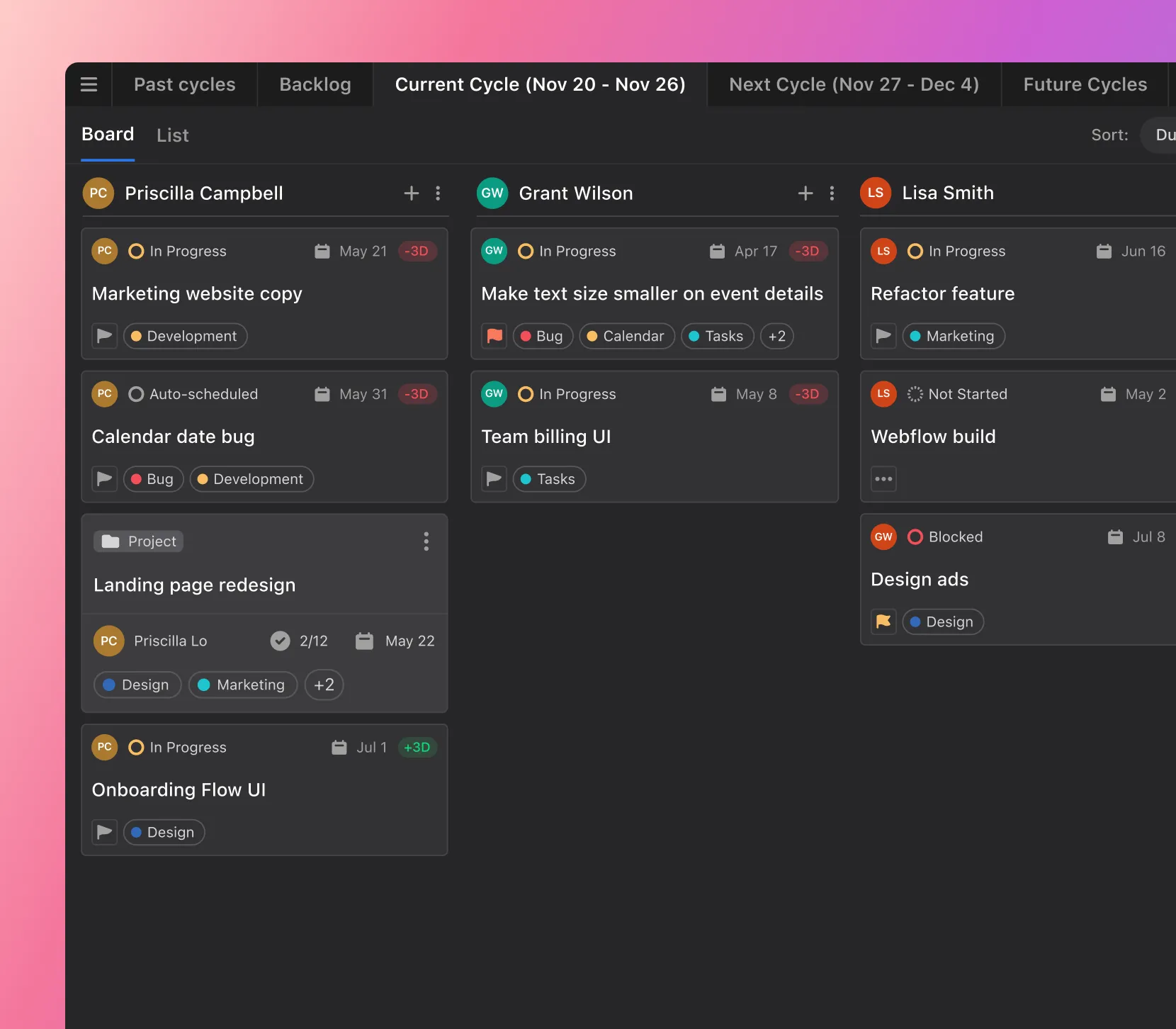Add a new task to Grant Wilson's column
This screenshot has height=1029, width=1176.
pos(805,193)
